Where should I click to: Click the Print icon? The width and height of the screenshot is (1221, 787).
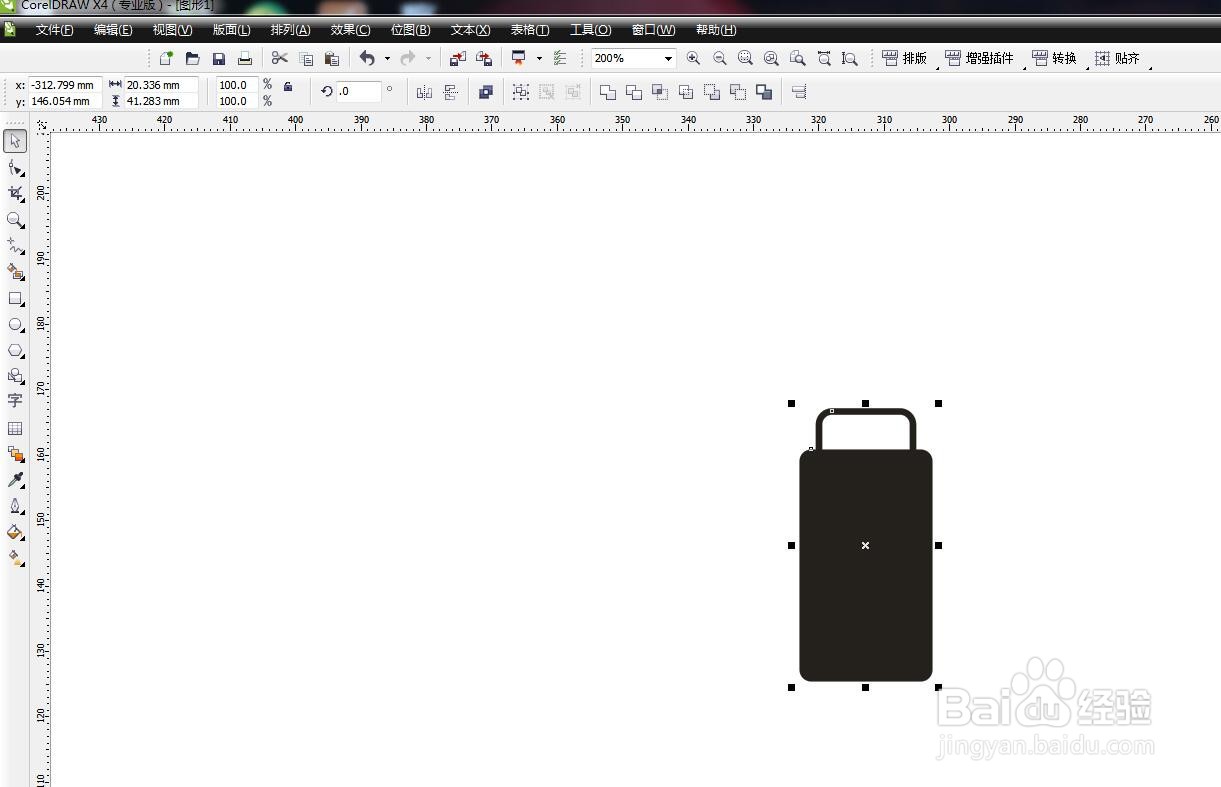point(244,58)
